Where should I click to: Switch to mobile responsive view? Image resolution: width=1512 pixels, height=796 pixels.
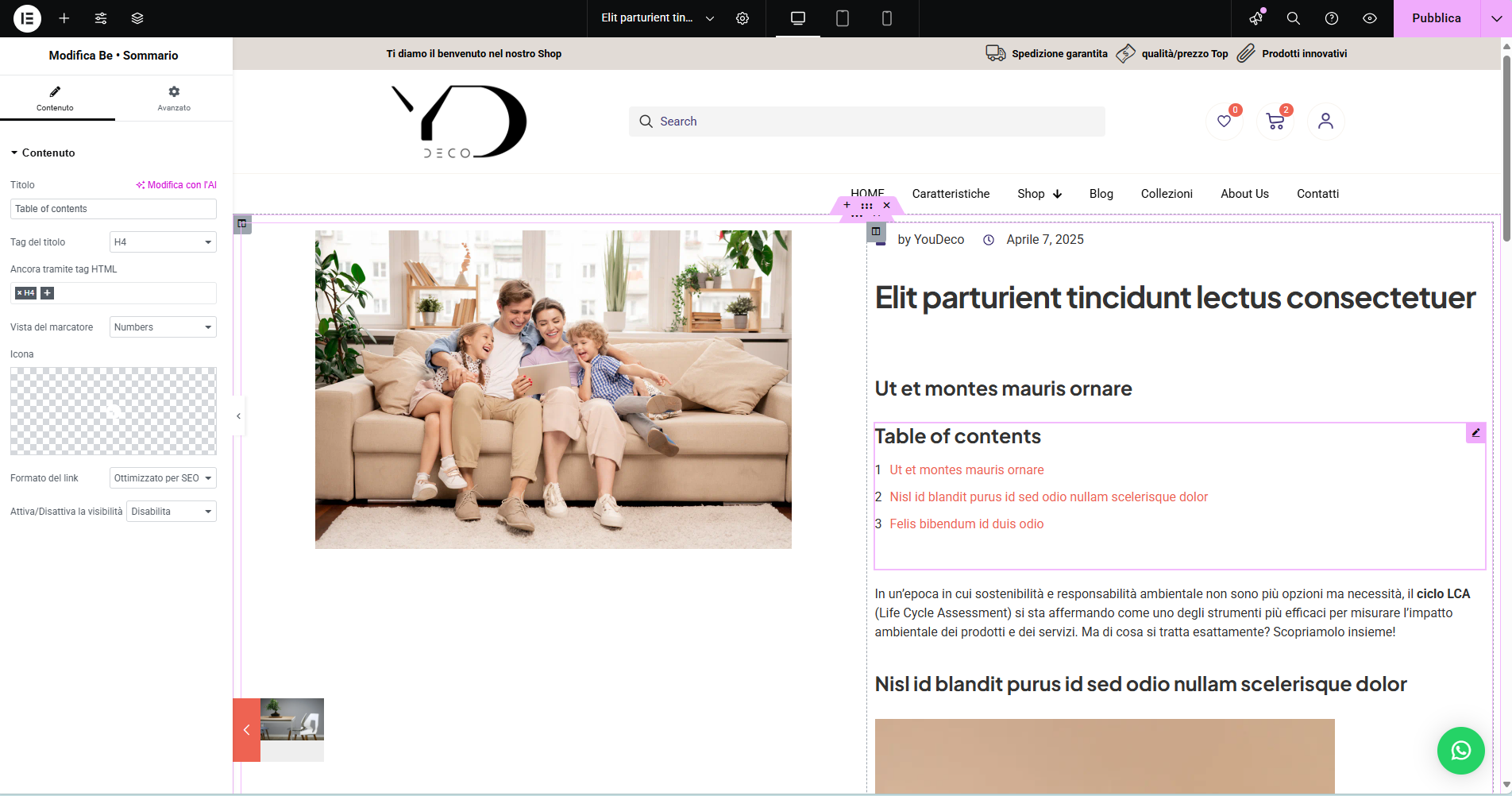(887, 18)
